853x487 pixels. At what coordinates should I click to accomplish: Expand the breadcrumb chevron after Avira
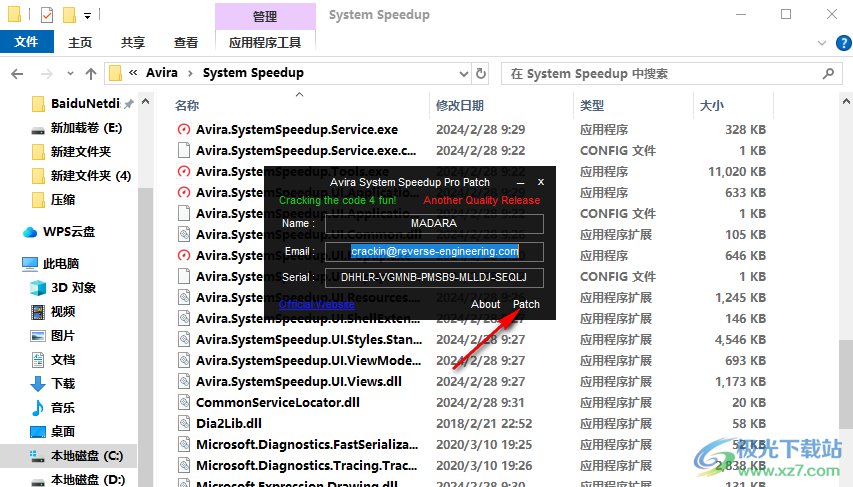pyautogui.click(x=190, y=73)
